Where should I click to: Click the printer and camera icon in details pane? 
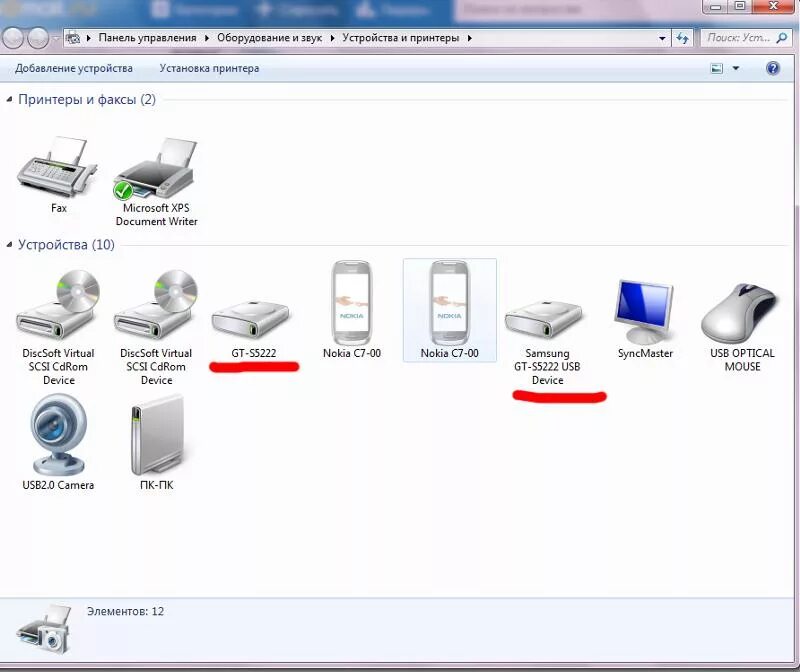[x=43, y=629]
